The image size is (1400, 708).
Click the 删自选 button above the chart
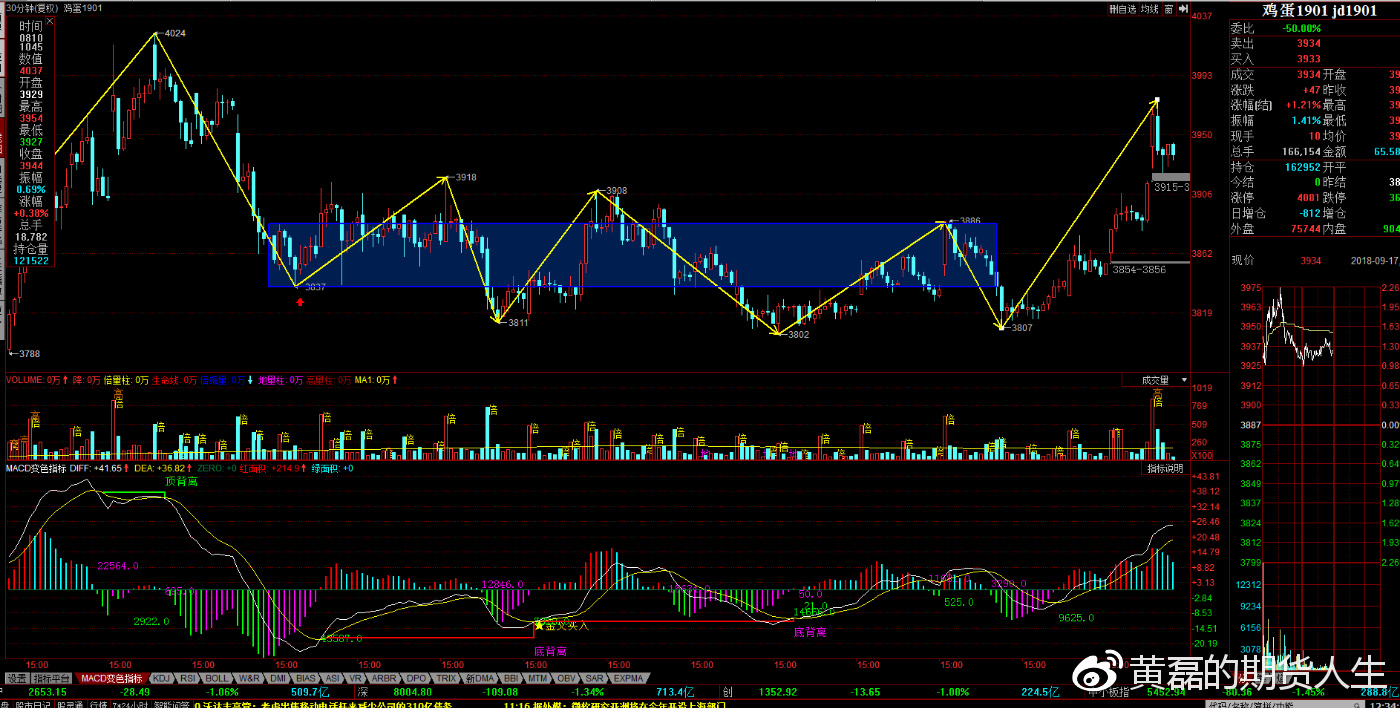click(1122, 9)
